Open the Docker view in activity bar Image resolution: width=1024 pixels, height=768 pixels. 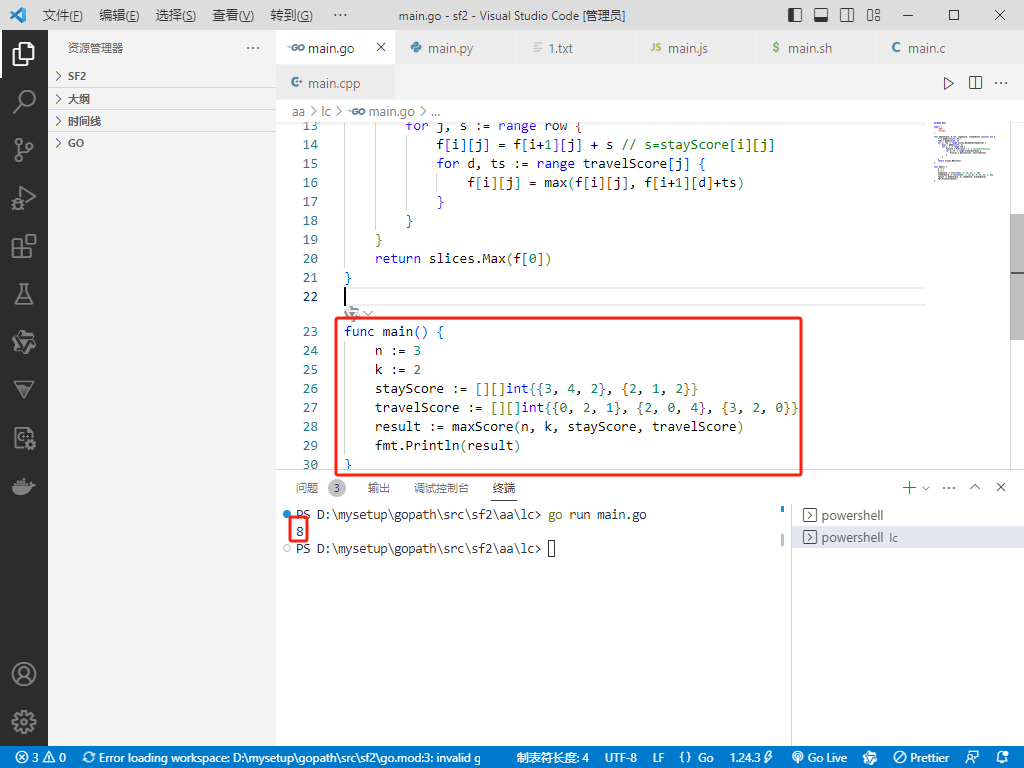click(24, 487)
